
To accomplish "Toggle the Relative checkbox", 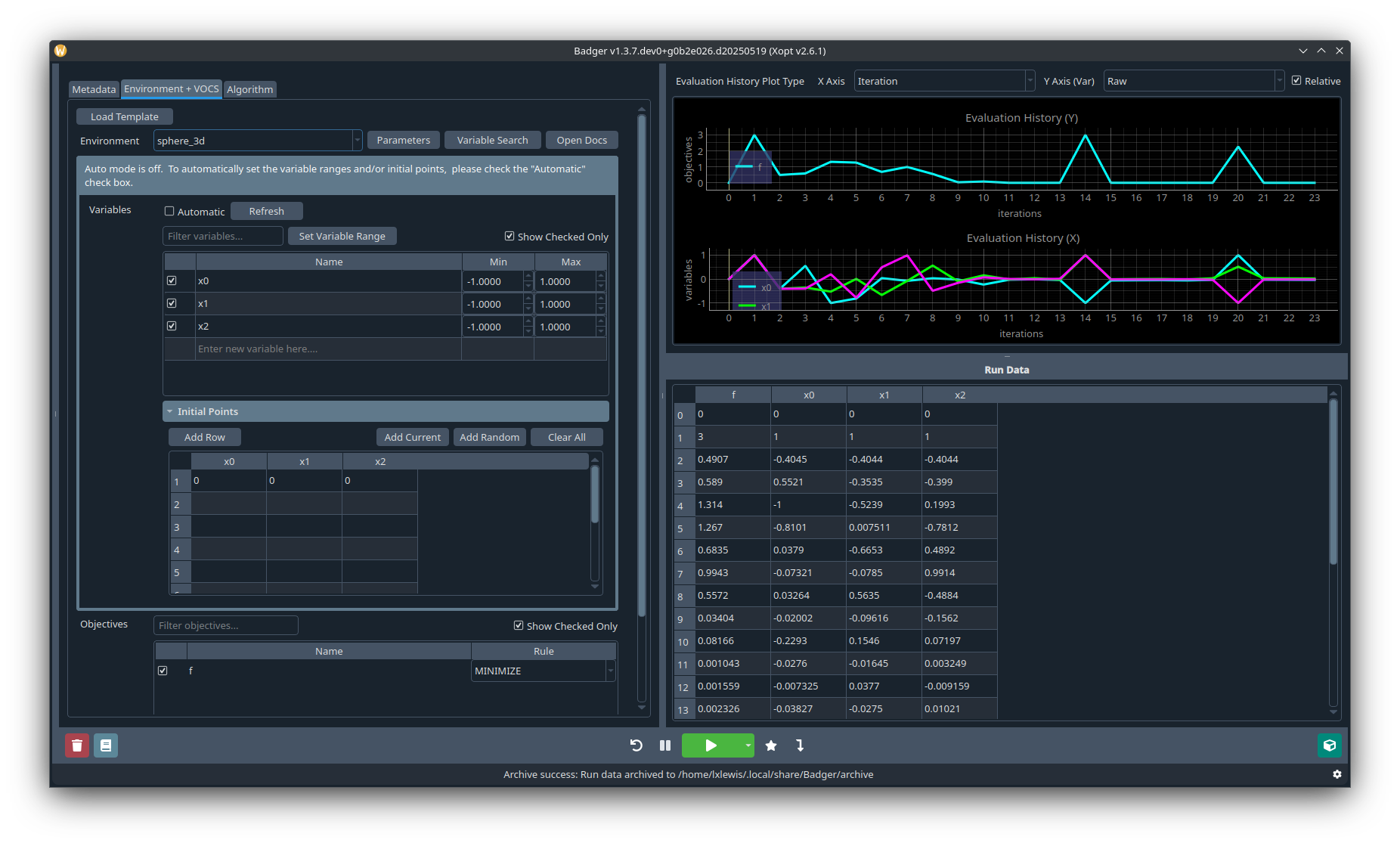I will coord(1296,81).
